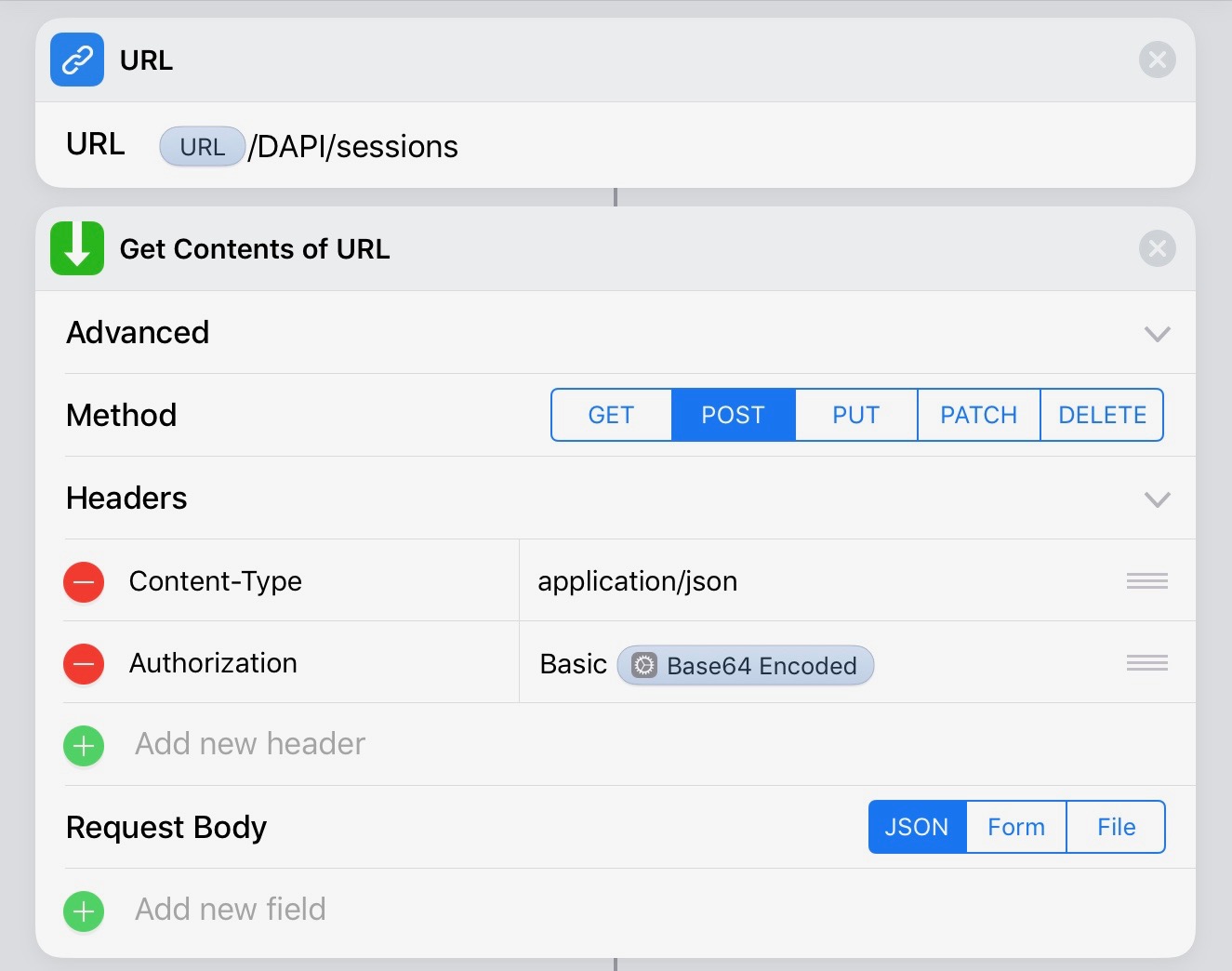
Task: Switch method to PUT
Action: [855, 415]
